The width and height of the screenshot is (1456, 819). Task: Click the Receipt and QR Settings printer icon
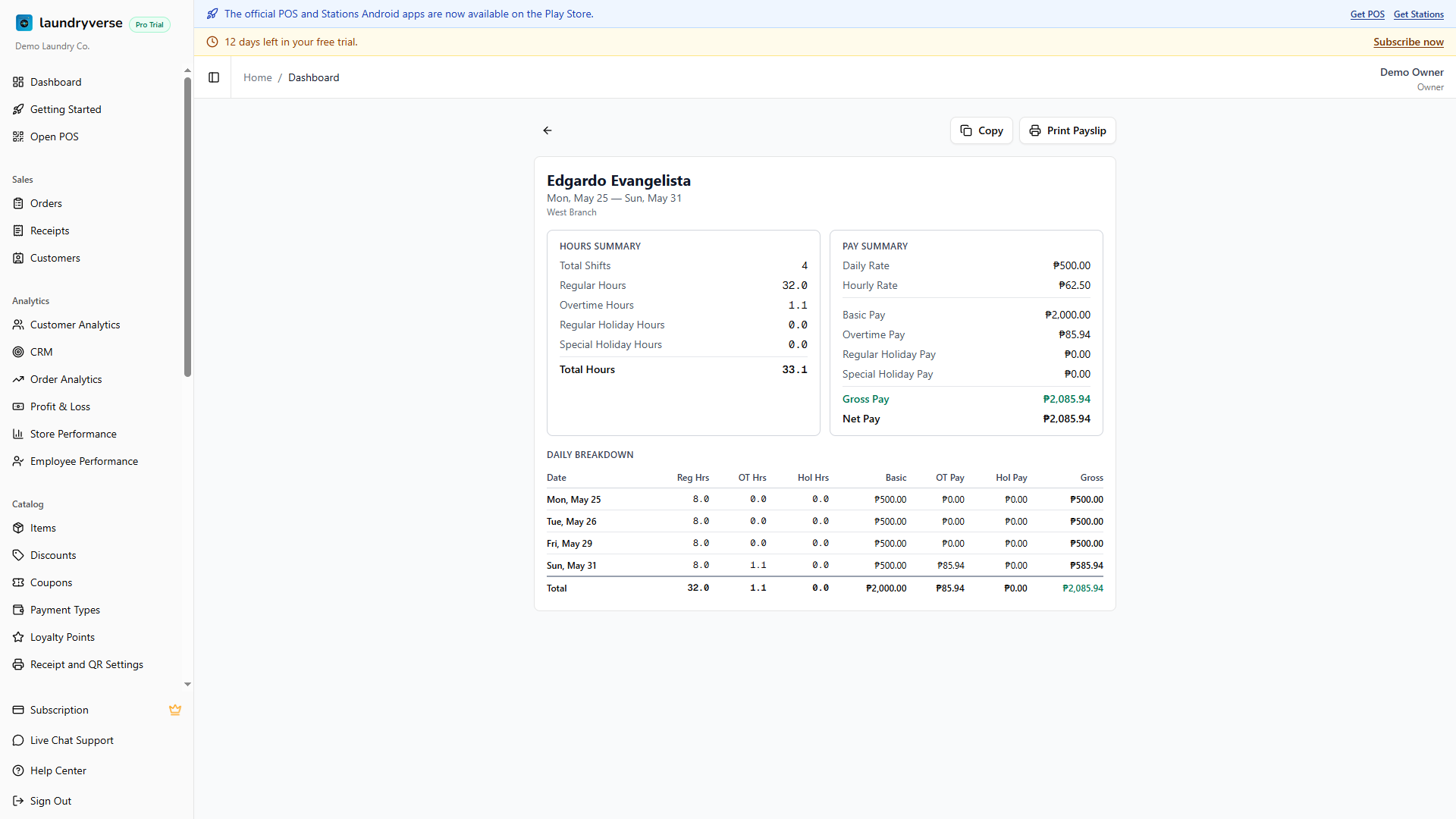[x=18, y=664]
